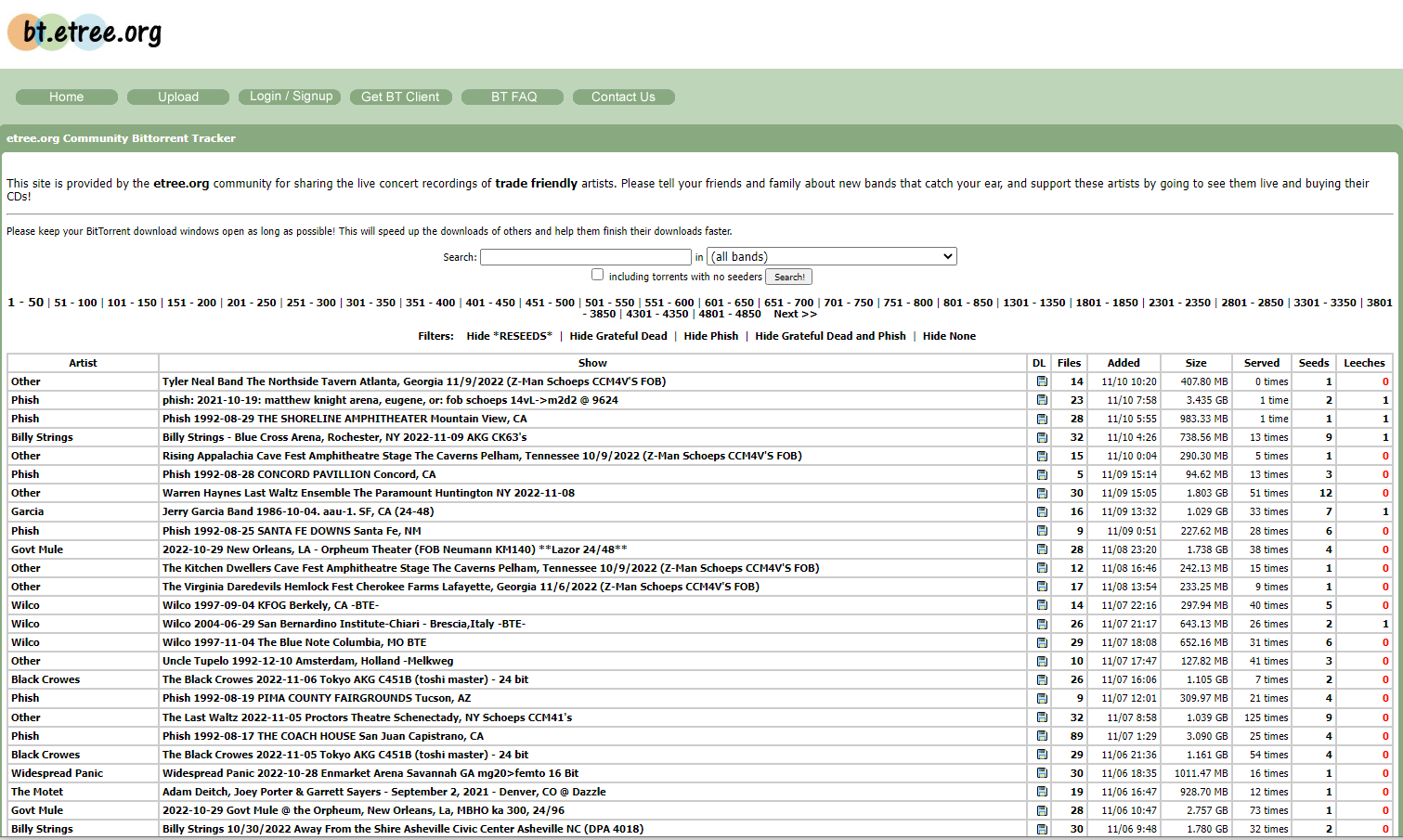Download torrent for Uncle Tupelo 1992-12-10 Amsterdam
Image resolution: width=1403 pixels, height=840 pixels.
[1042, 661]
